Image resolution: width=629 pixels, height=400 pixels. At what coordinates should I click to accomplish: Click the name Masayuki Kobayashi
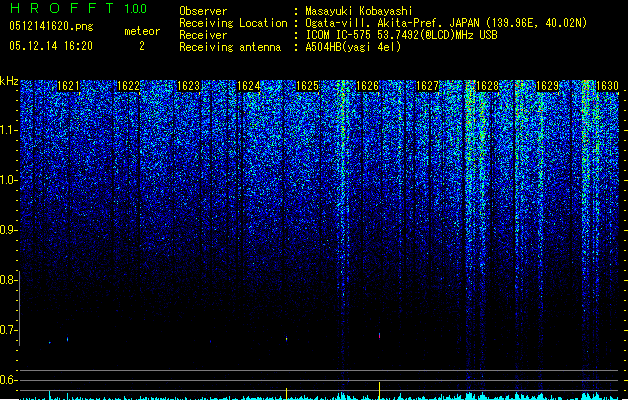point(359,11)
